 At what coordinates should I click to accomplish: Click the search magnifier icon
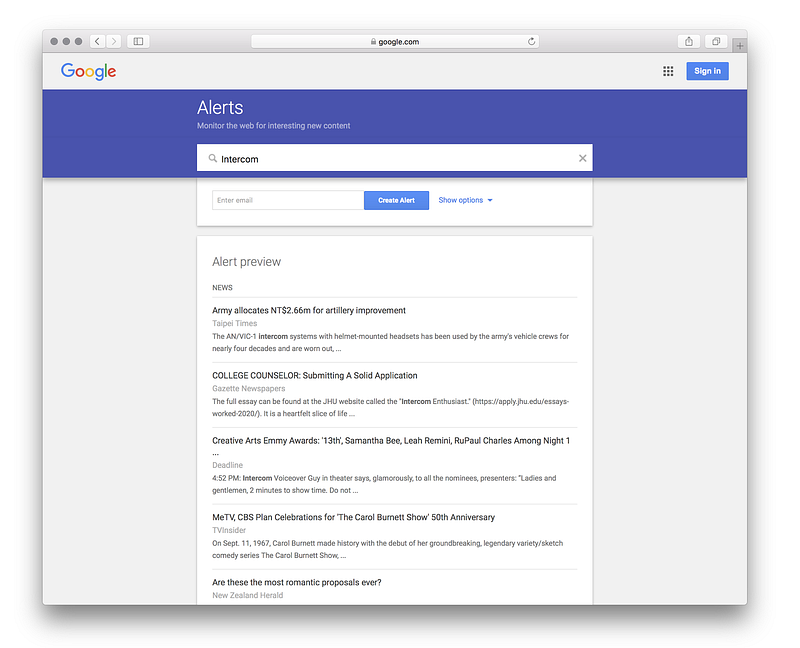tap(213, 159)
